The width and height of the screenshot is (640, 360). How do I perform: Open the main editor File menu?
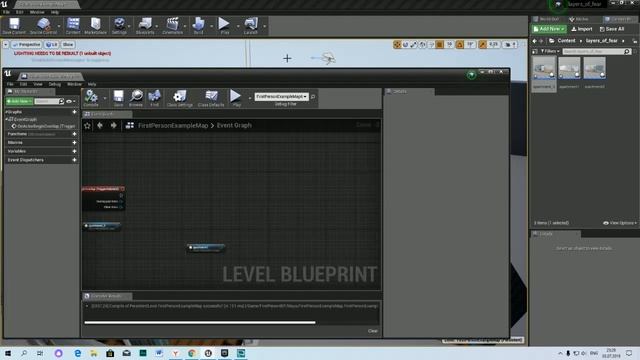tap(6, 12)
